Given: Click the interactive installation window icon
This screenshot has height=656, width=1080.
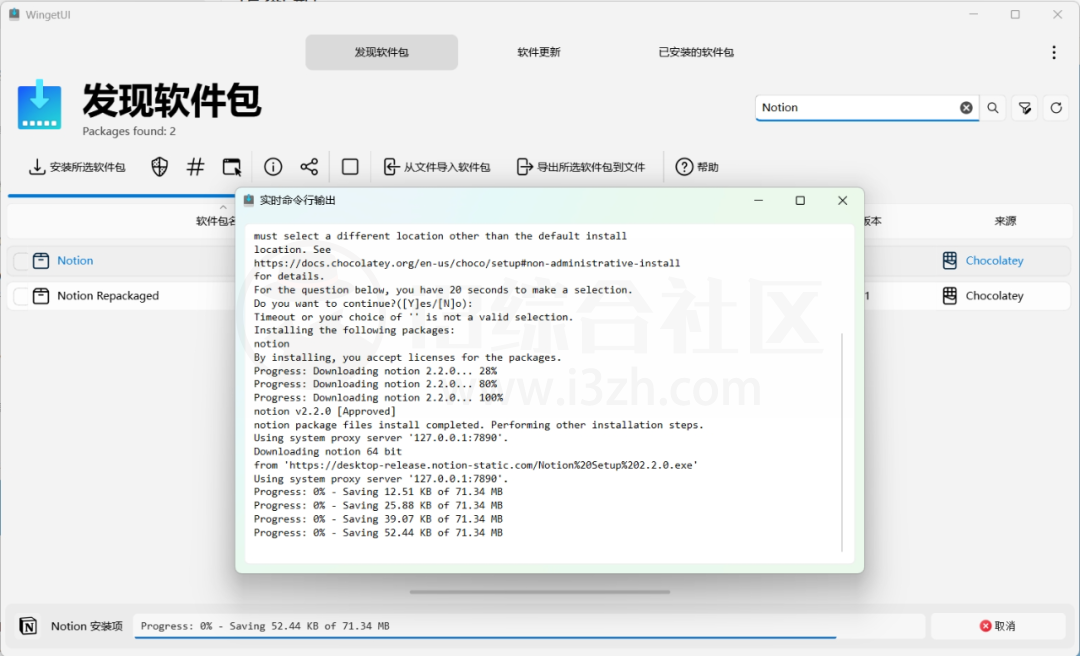Looking at the screenshot, I should [232, 167].
